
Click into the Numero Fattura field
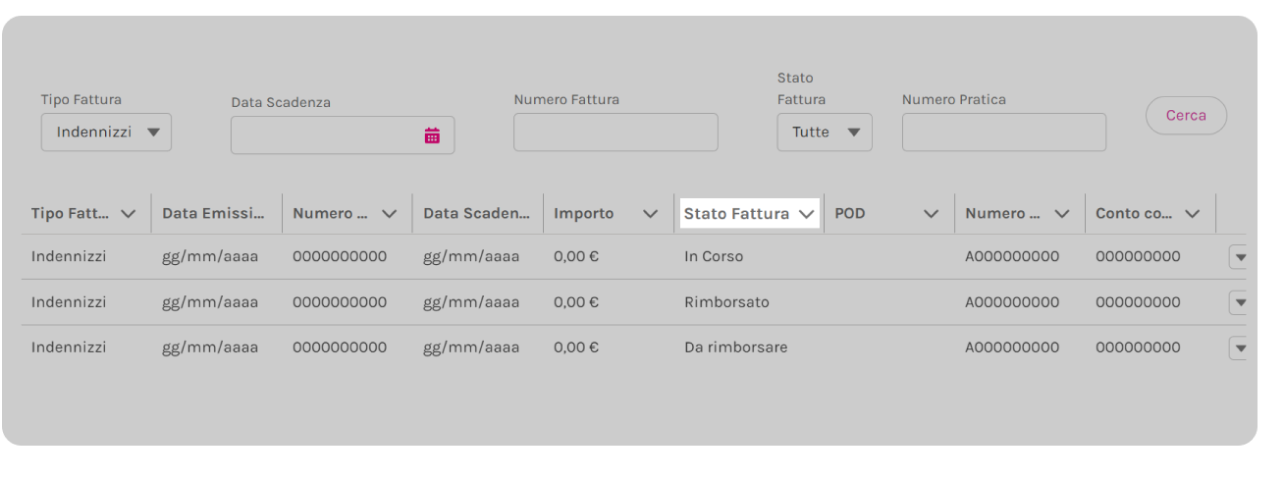tap(616, 132)
